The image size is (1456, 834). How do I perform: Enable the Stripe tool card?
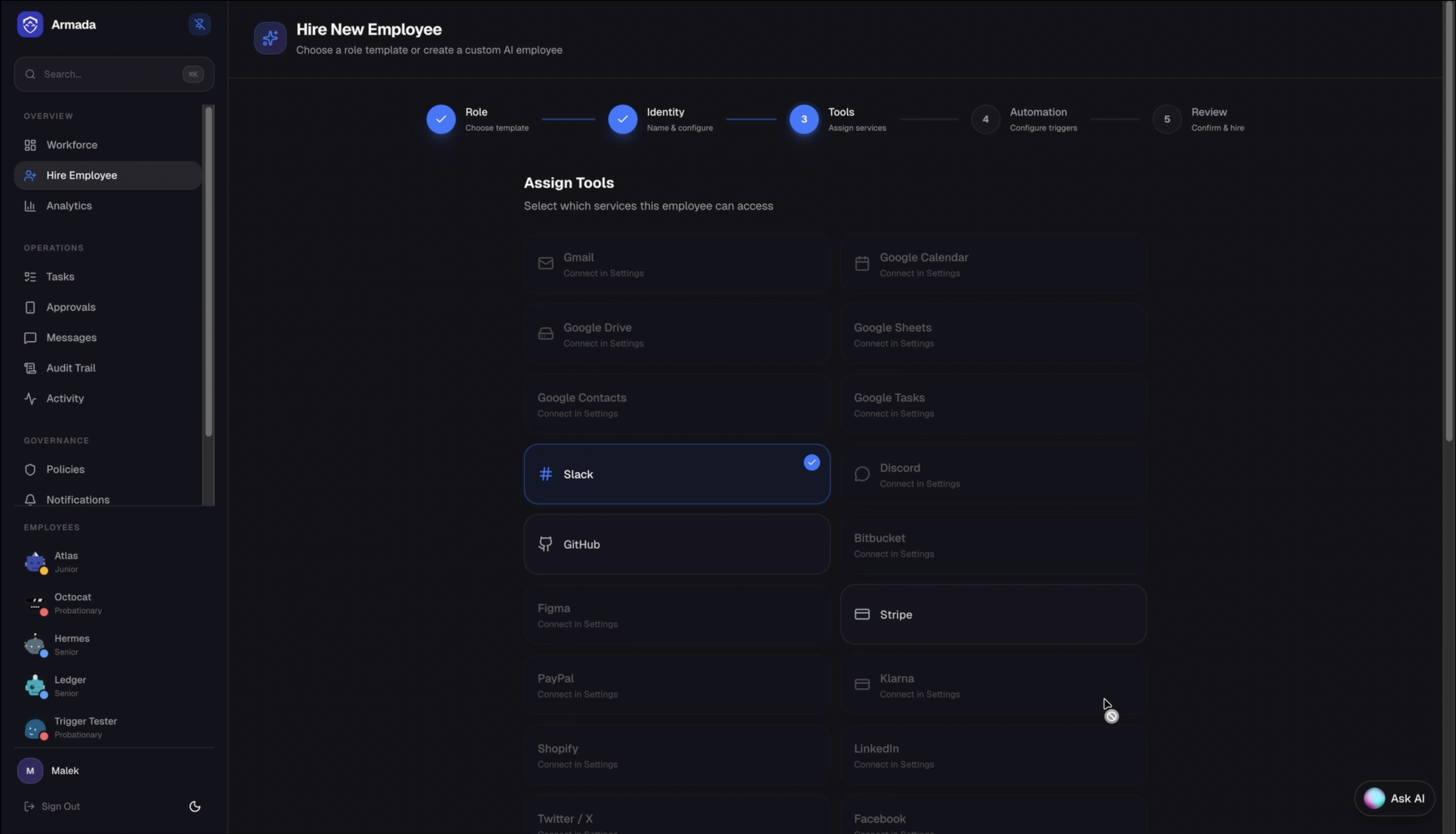click(x=993, y=614)
